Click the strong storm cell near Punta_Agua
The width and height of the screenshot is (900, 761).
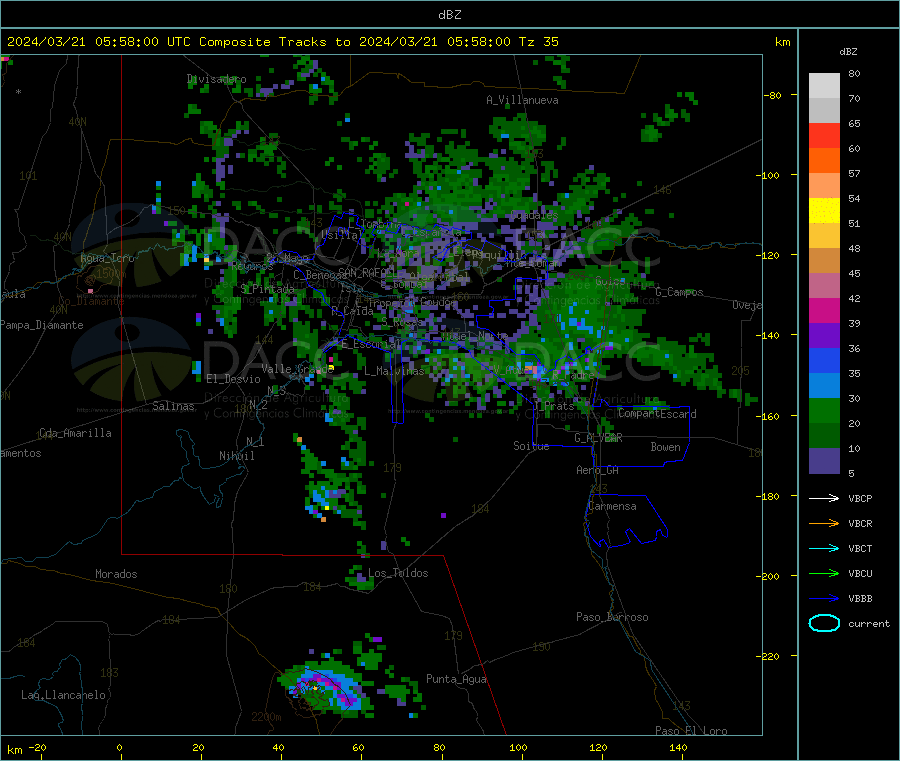pyautogui.click(x=323, y=689)
